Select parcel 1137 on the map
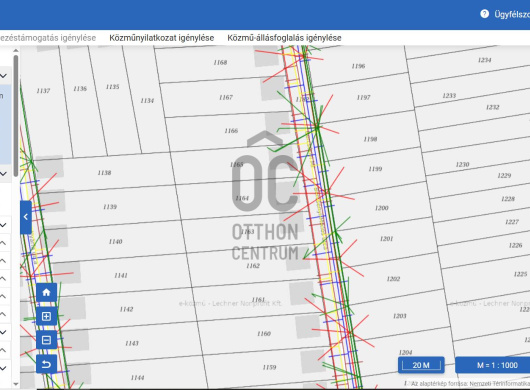Image resolution: width=530 pixels, height=390 pixels. tap(43, 91)
